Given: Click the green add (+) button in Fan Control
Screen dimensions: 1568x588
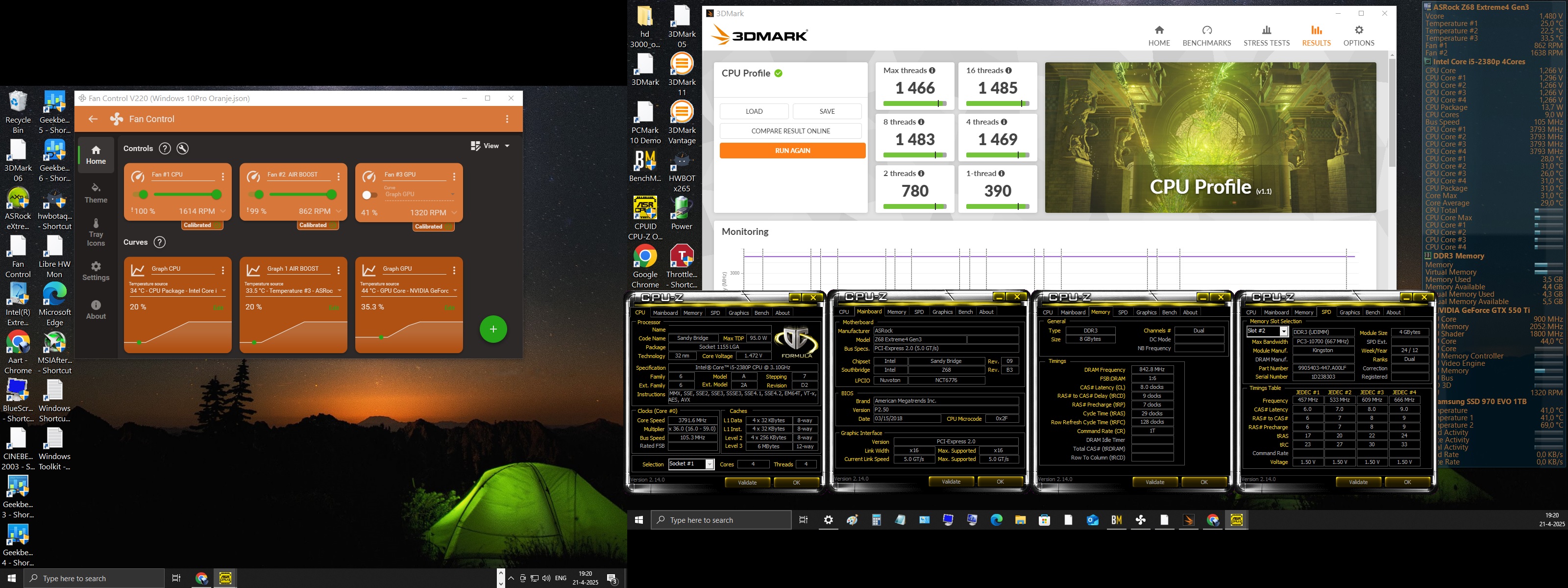Looking at the screenshot, I should (x=493, y=329).
